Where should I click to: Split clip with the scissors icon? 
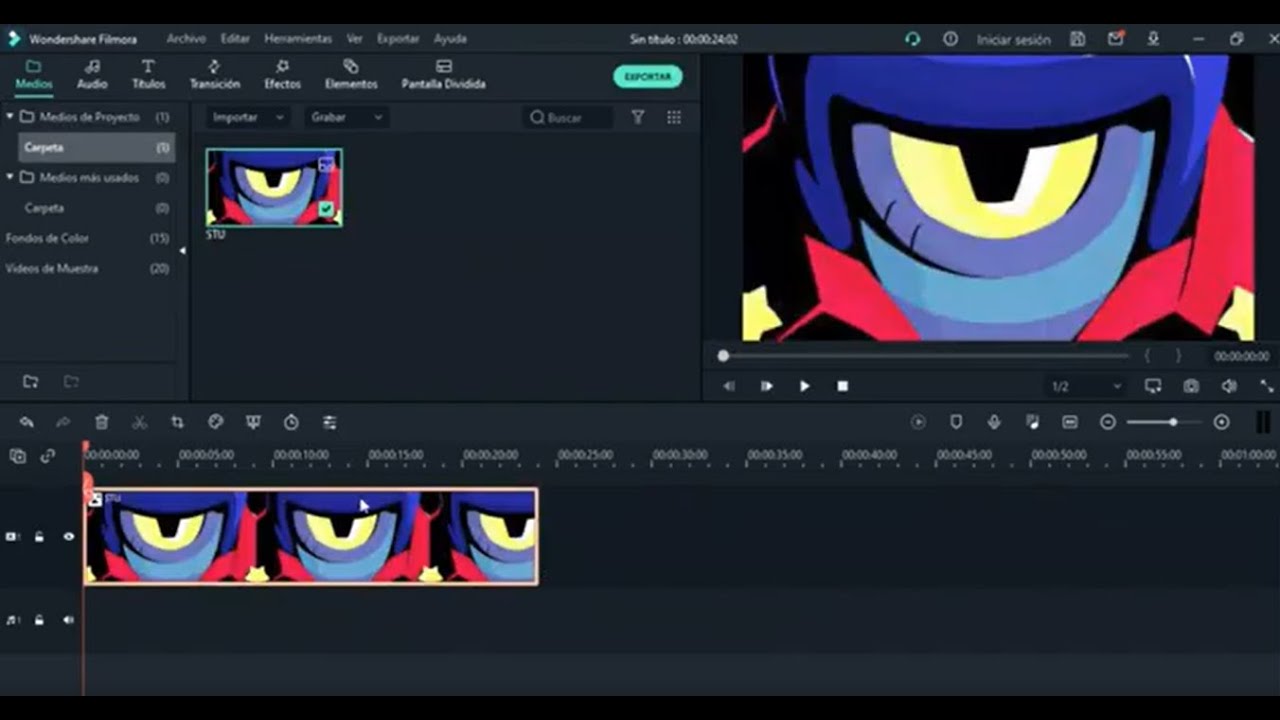pyautogui.click(x=139, y=423)
